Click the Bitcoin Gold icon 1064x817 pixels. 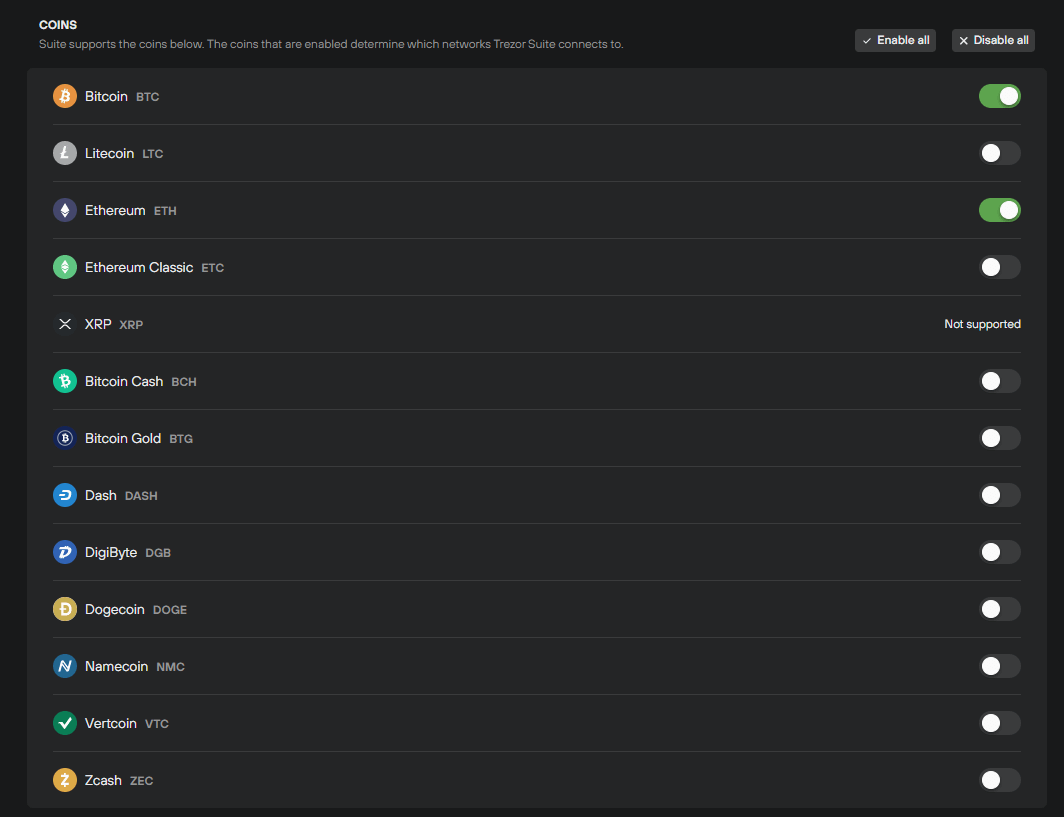(64, 438)
